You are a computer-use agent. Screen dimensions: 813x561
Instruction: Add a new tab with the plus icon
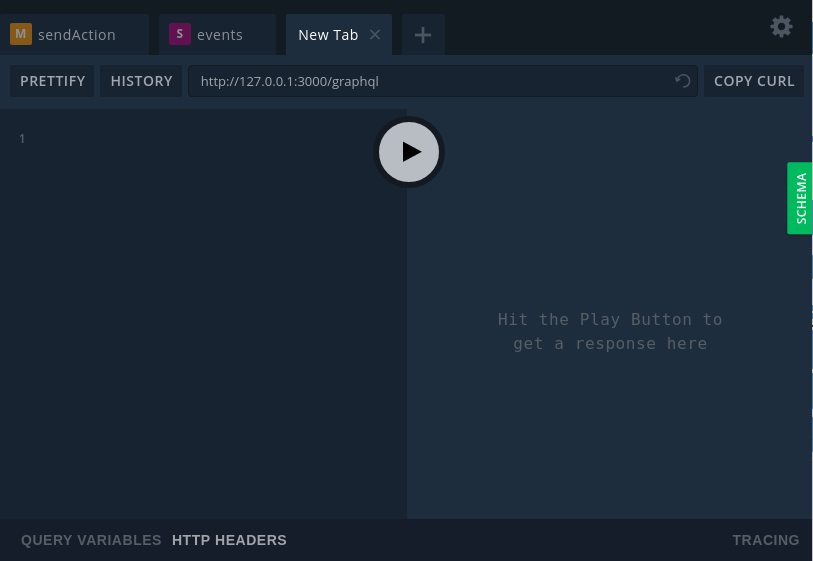423,35
